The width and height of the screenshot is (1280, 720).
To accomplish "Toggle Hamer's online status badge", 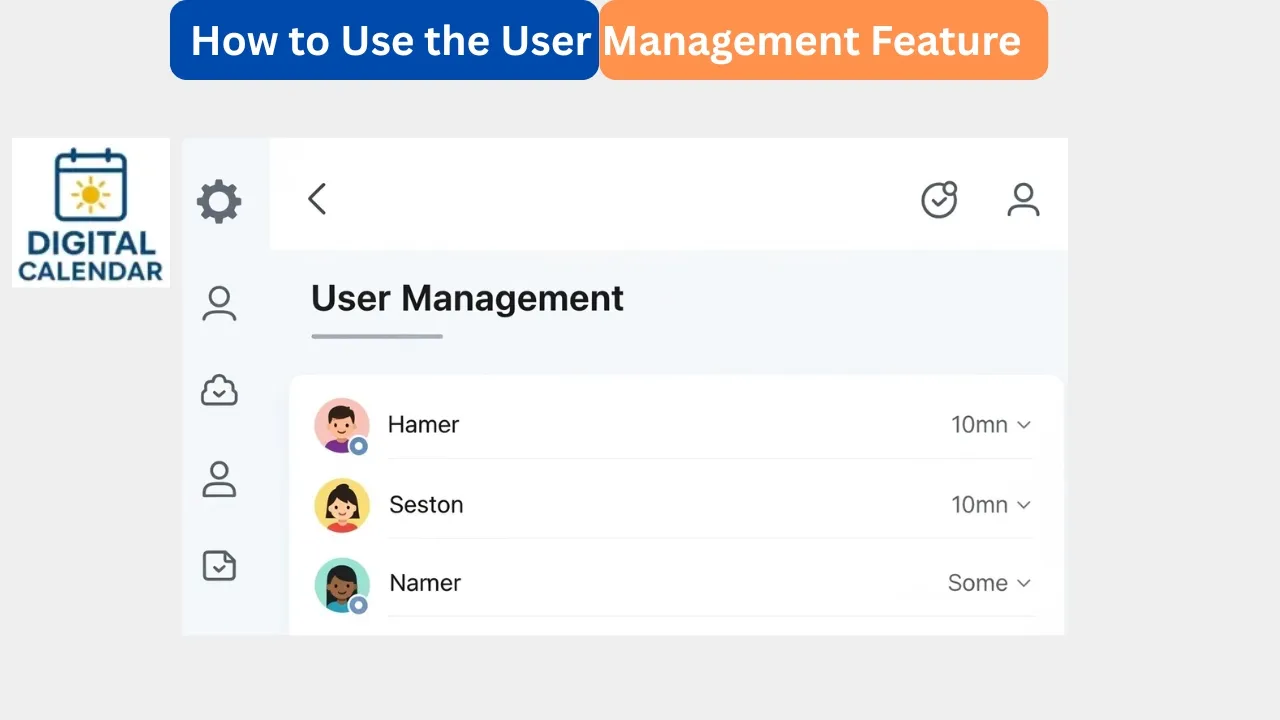I will click(357, 443).
